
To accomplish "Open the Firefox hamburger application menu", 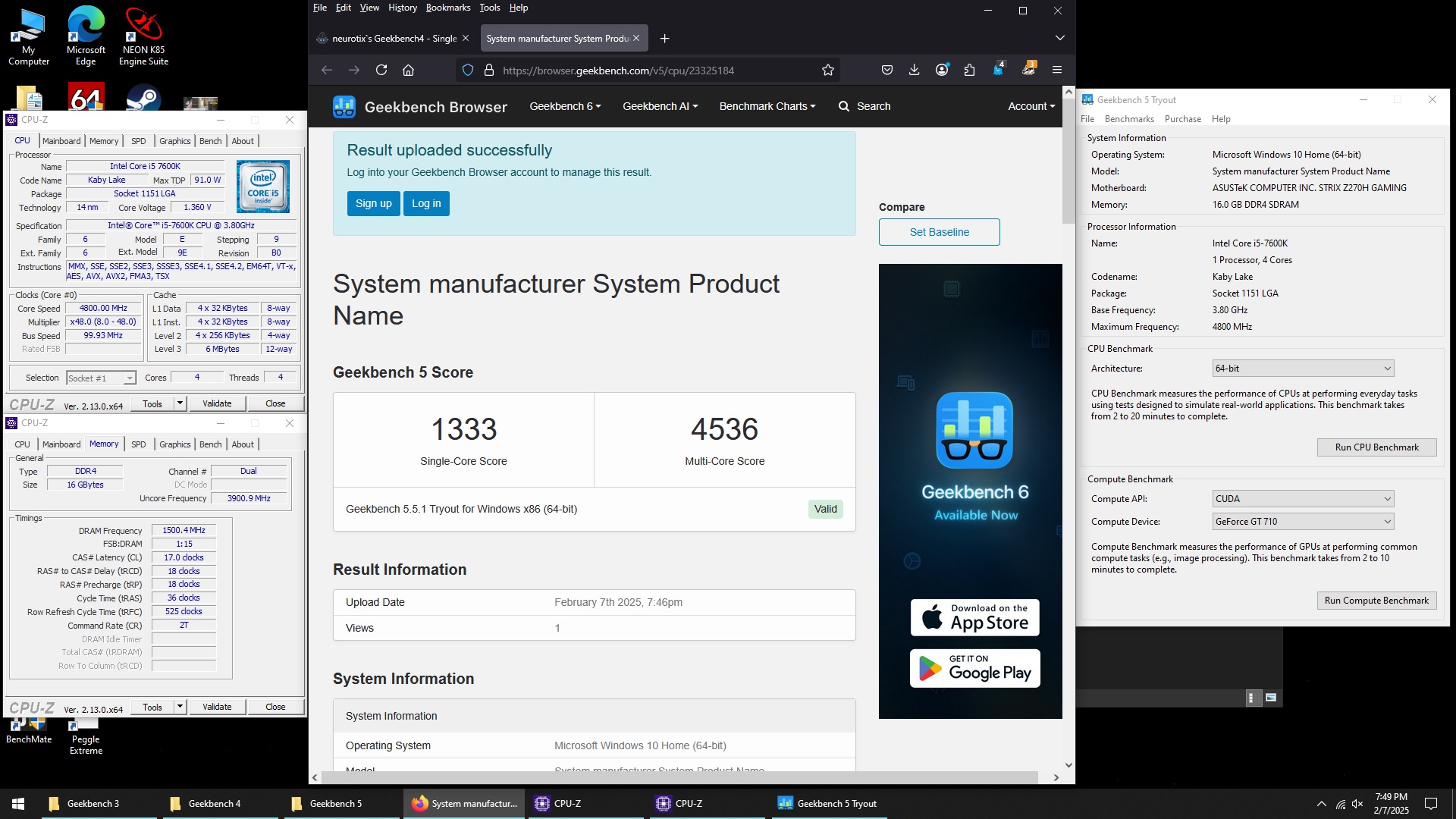I will 1056,70.
